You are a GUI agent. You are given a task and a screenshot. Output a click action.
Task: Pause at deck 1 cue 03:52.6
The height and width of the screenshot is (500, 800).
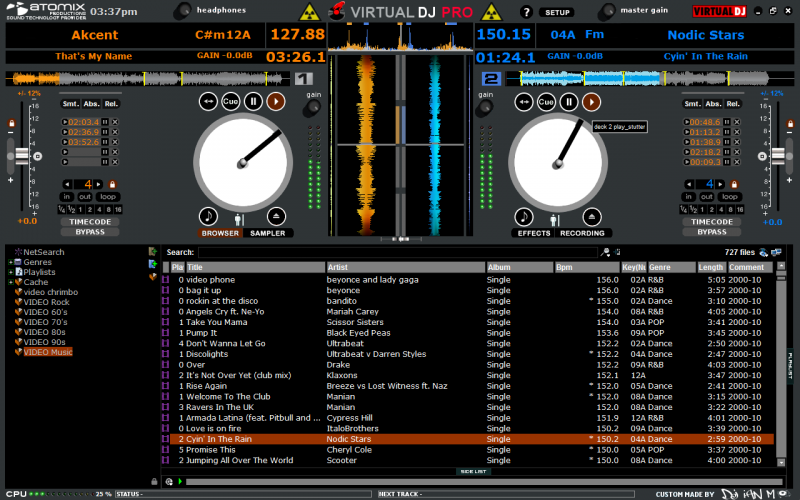[x=105, y=142]
